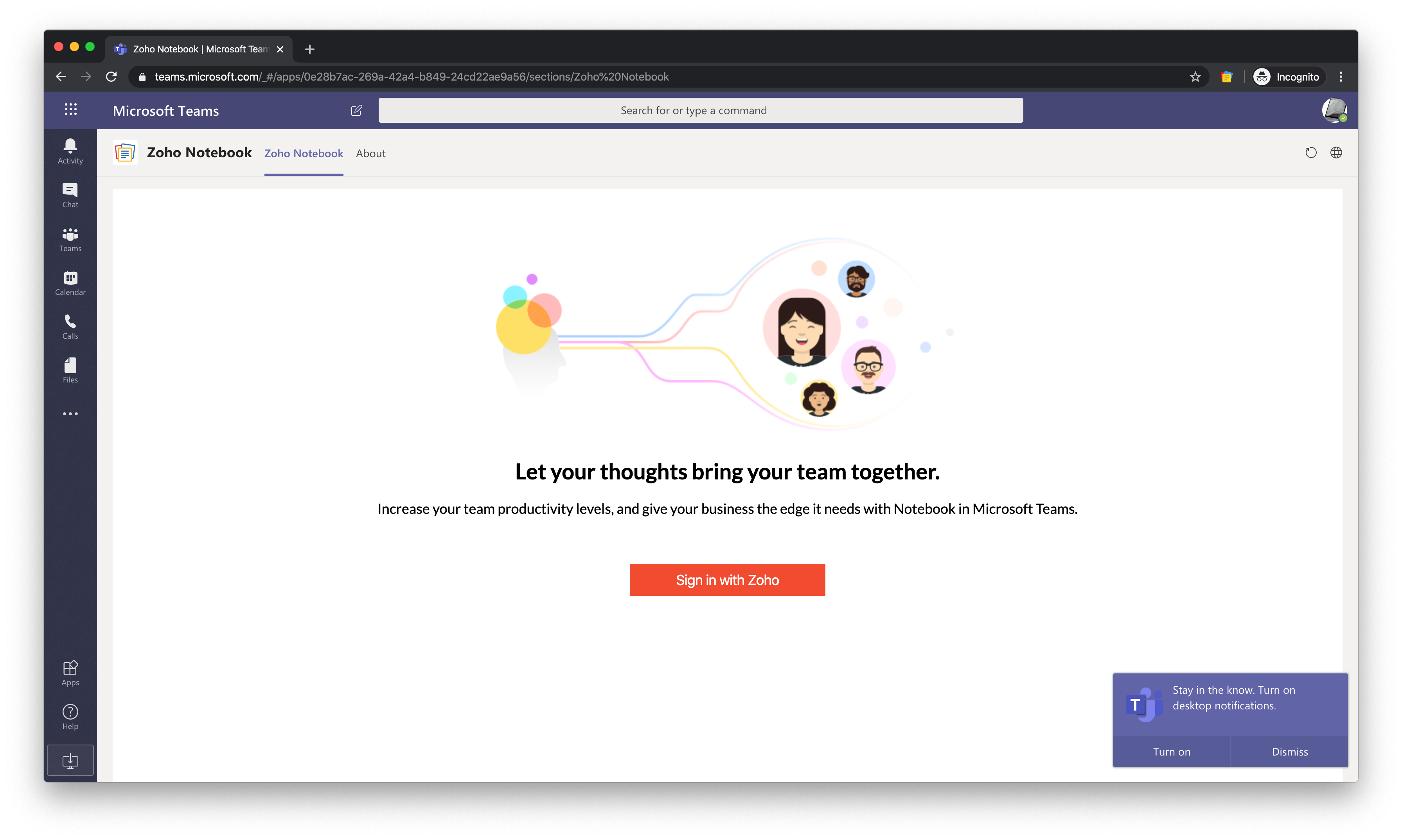Click the Help question mark icon
Image resolution: width=1402 pixels, height=840 pixels.
70,716
